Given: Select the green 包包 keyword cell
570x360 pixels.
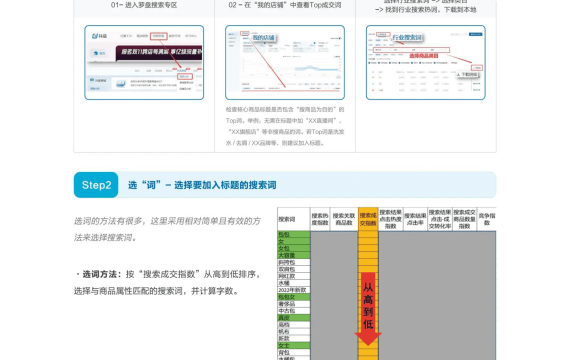Looking at the screenshot, I should click(294, 235).
